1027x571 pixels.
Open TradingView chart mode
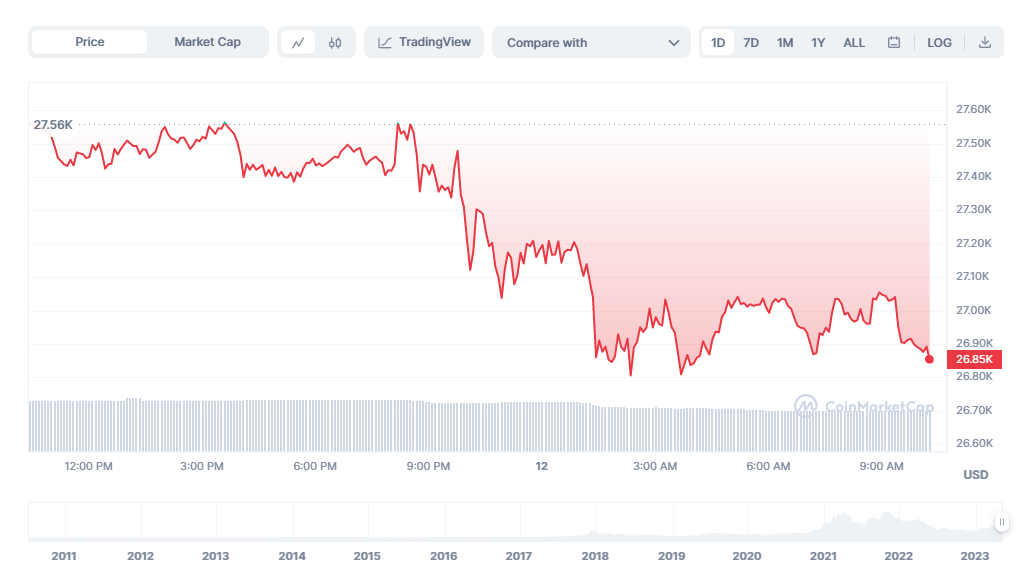[x=424, y=43]
